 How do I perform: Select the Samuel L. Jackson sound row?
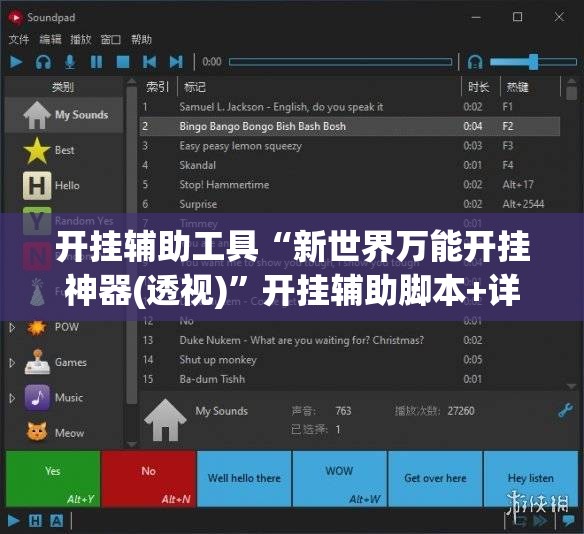click(x=350, y=107)
